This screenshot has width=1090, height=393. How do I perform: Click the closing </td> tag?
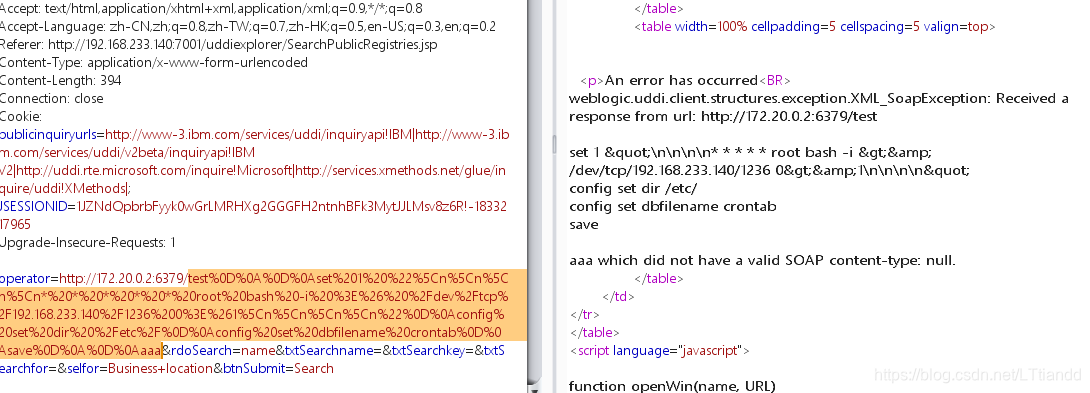[x=618, y=296]
